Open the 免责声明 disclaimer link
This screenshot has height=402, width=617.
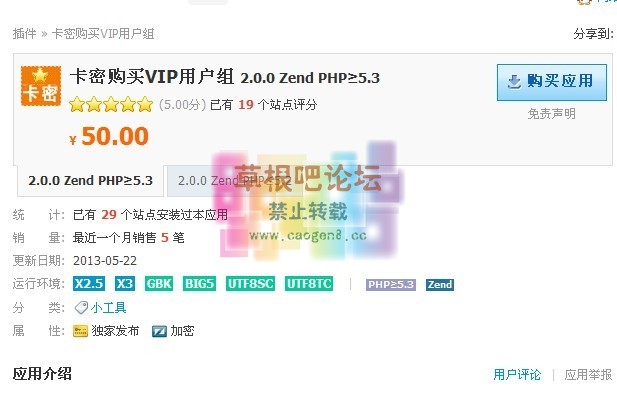[552, 114]
